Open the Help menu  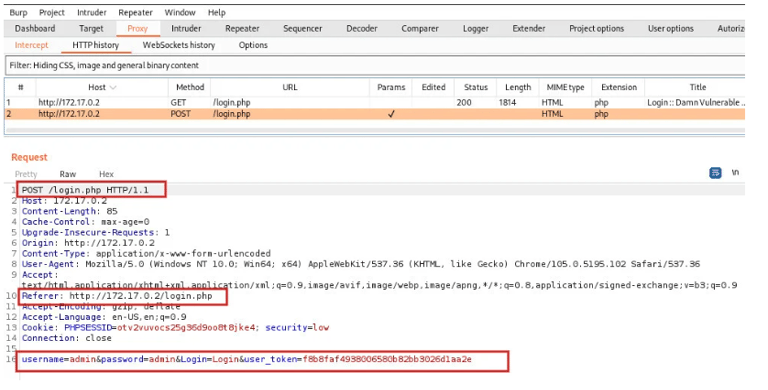click(x=216, y=13)
